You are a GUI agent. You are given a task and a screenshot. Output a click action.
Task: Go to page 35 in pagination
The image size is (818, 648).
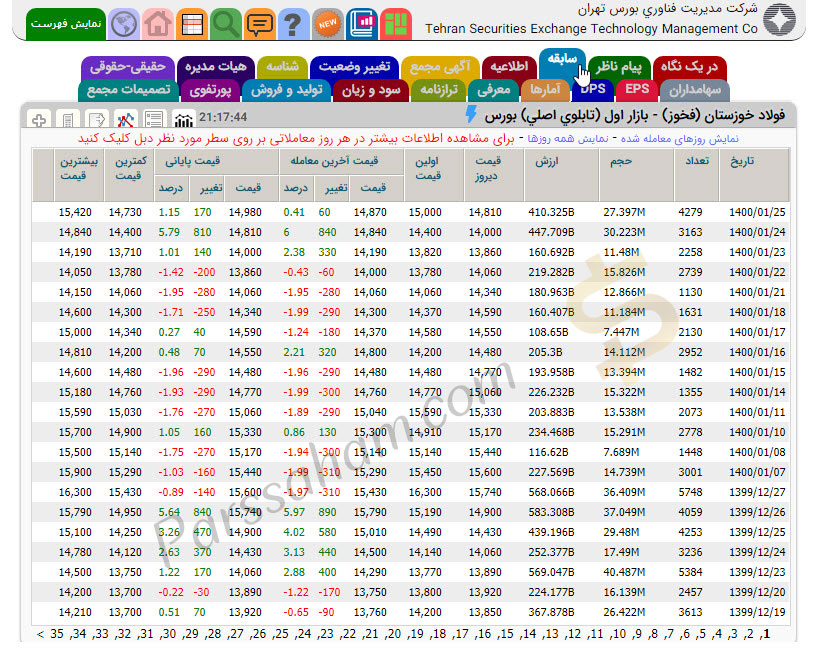coord(57,634)
